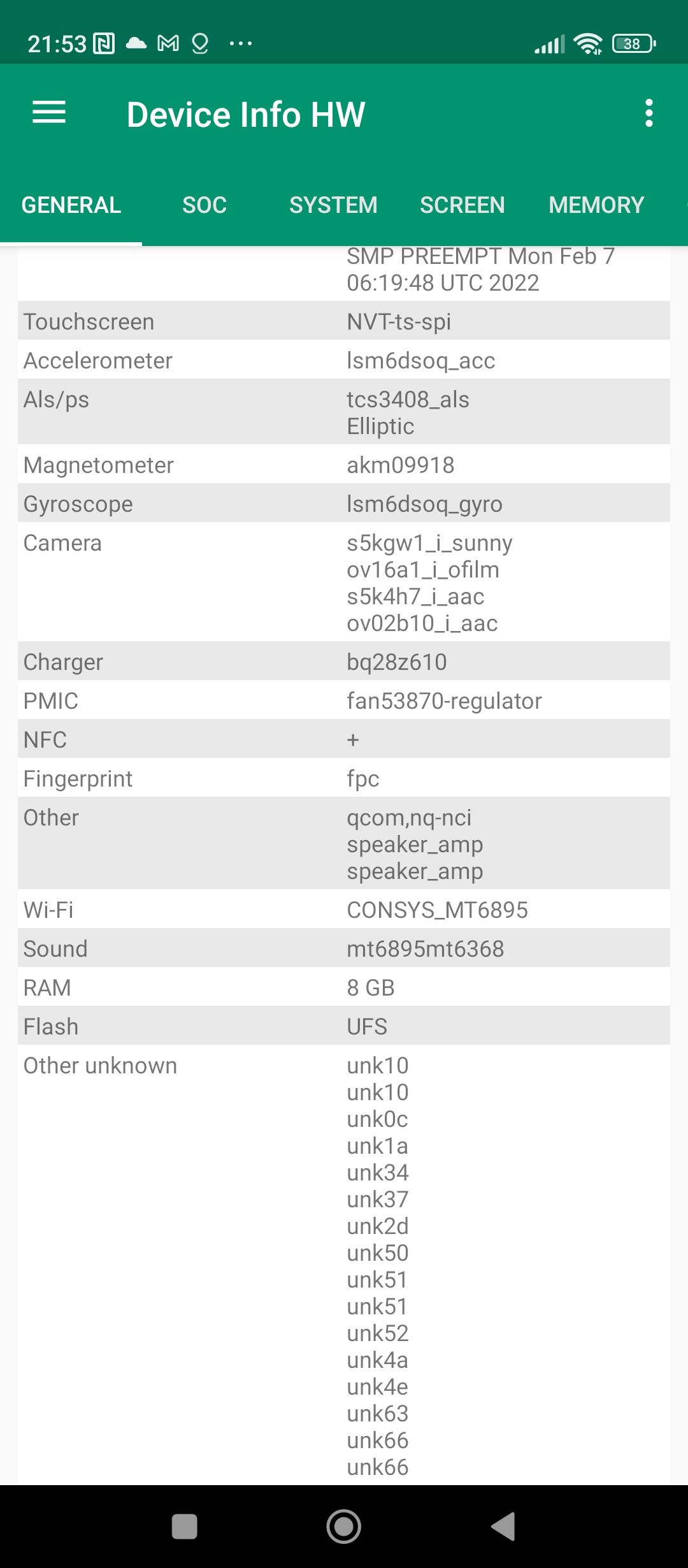The width and height of the screenshot is (688, 1568).
Task: Tap the square recent apps button
Action: (185, 1527)
